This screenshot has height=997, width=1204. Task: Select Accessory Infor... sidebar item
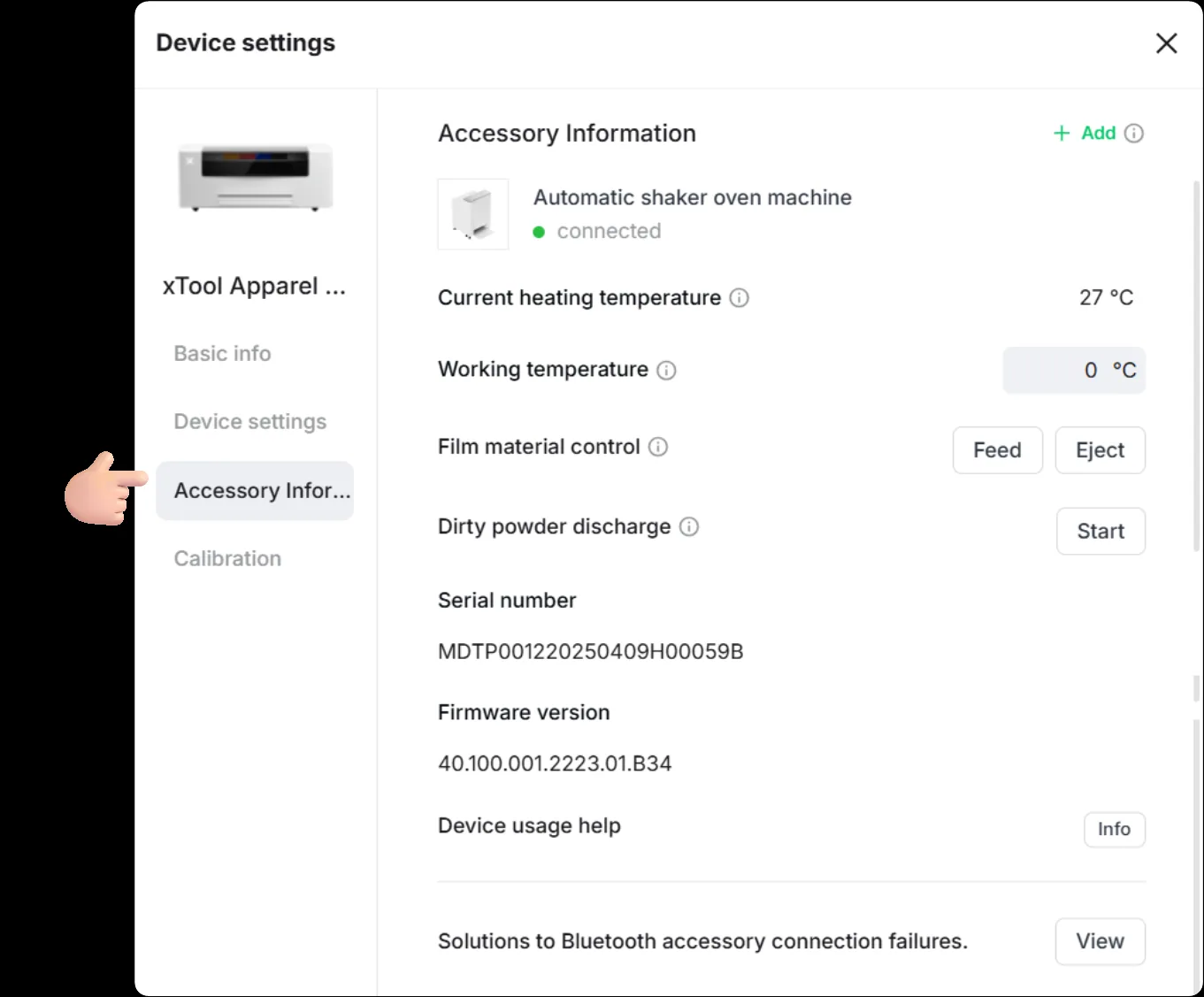(255, 491)
